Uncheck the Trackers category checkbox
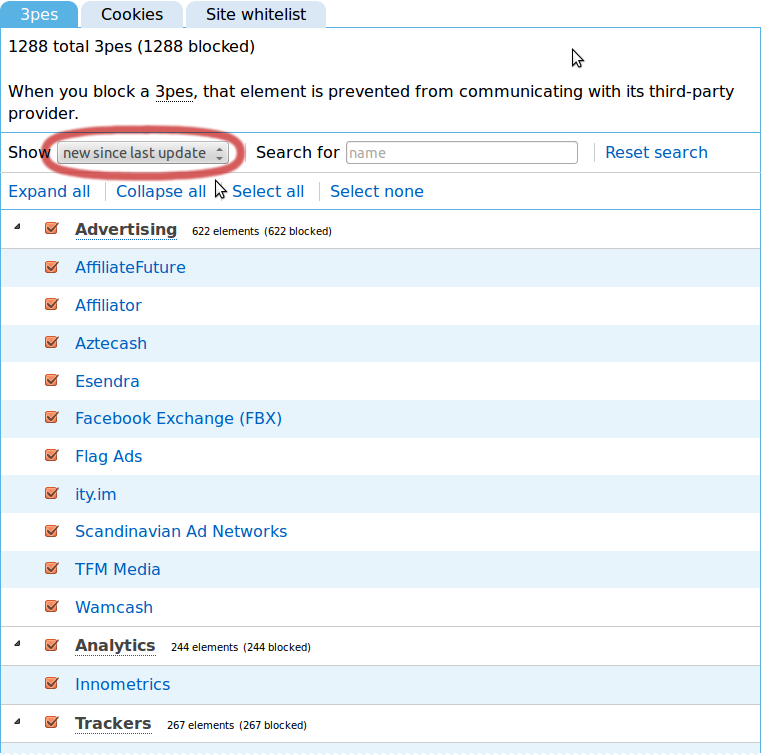This screenshot has height=755, width=761. [x=52, y=722]
